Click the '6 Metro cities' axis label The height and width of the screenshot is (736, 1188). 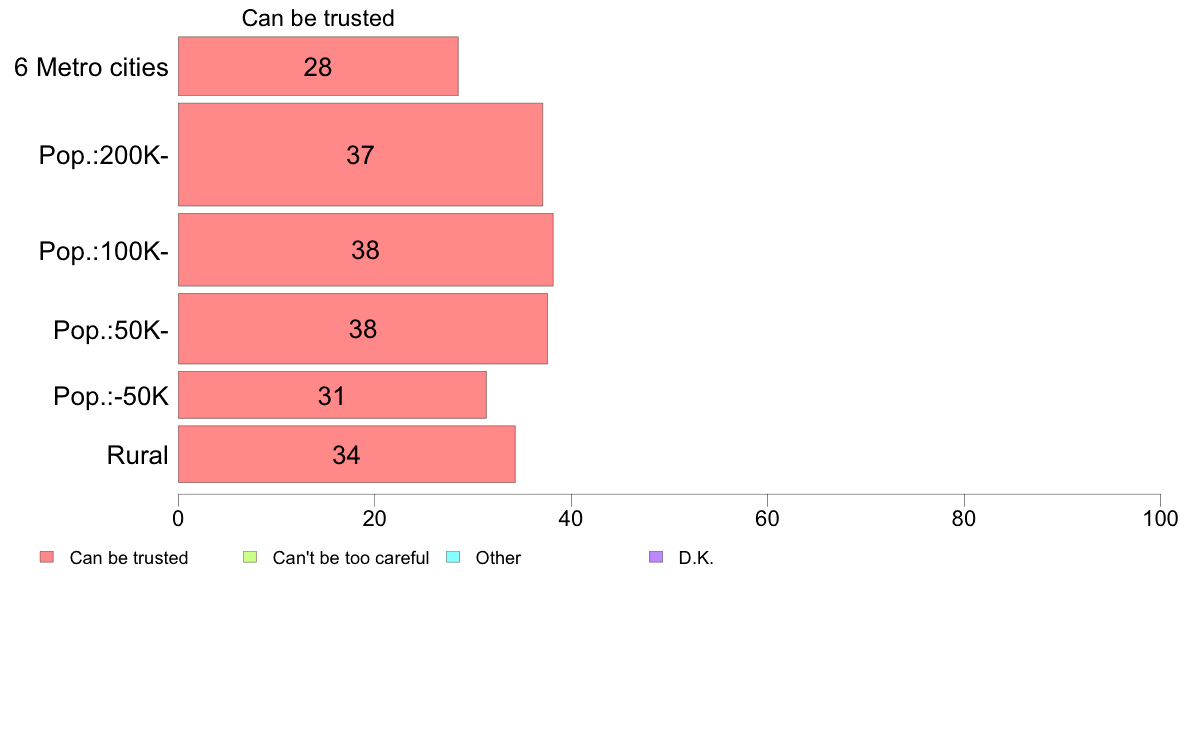click(x=91, y=67)
